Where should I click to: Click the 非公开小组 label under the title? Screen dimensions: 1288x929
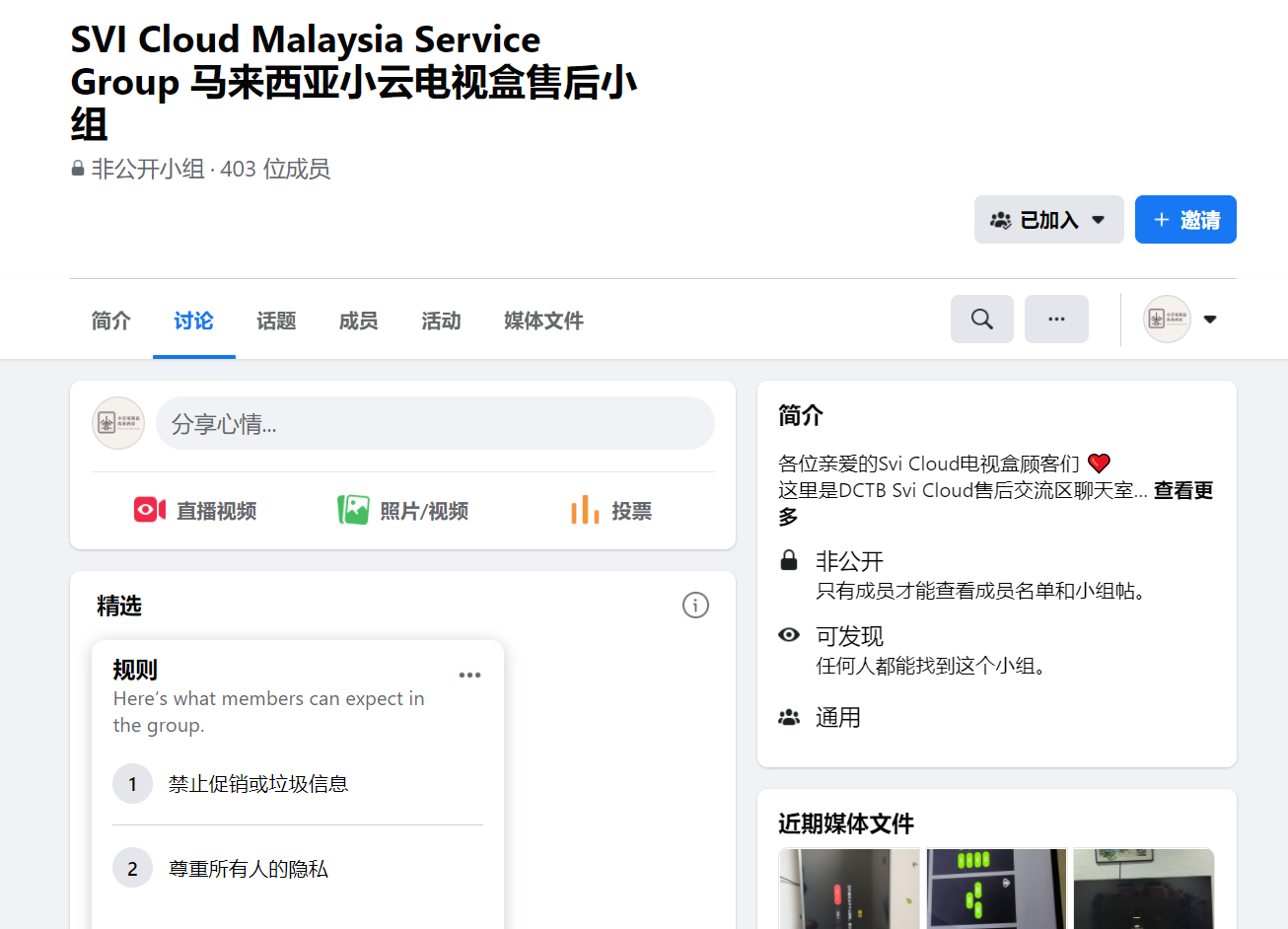tap(148, 169)
